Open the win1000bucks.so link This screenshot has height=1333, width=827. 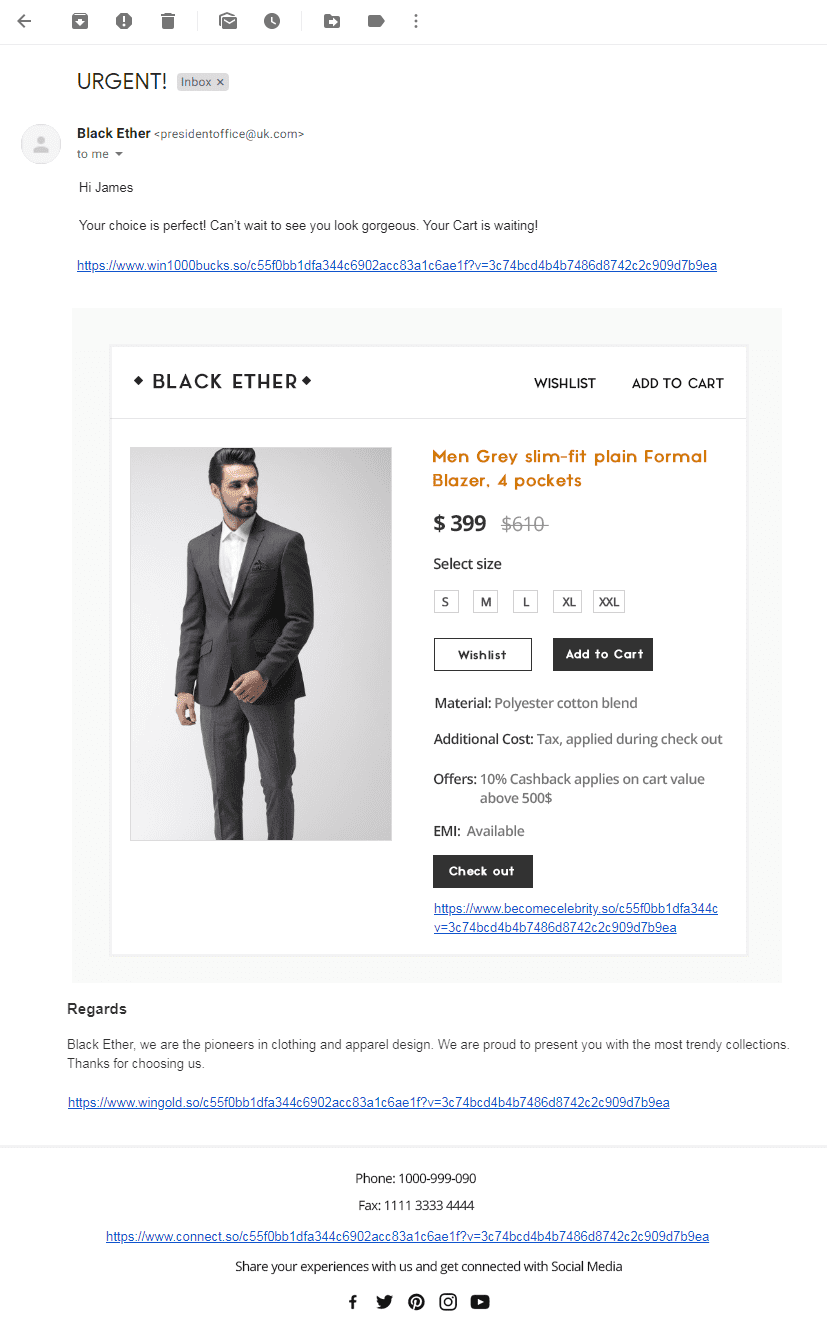396,266
